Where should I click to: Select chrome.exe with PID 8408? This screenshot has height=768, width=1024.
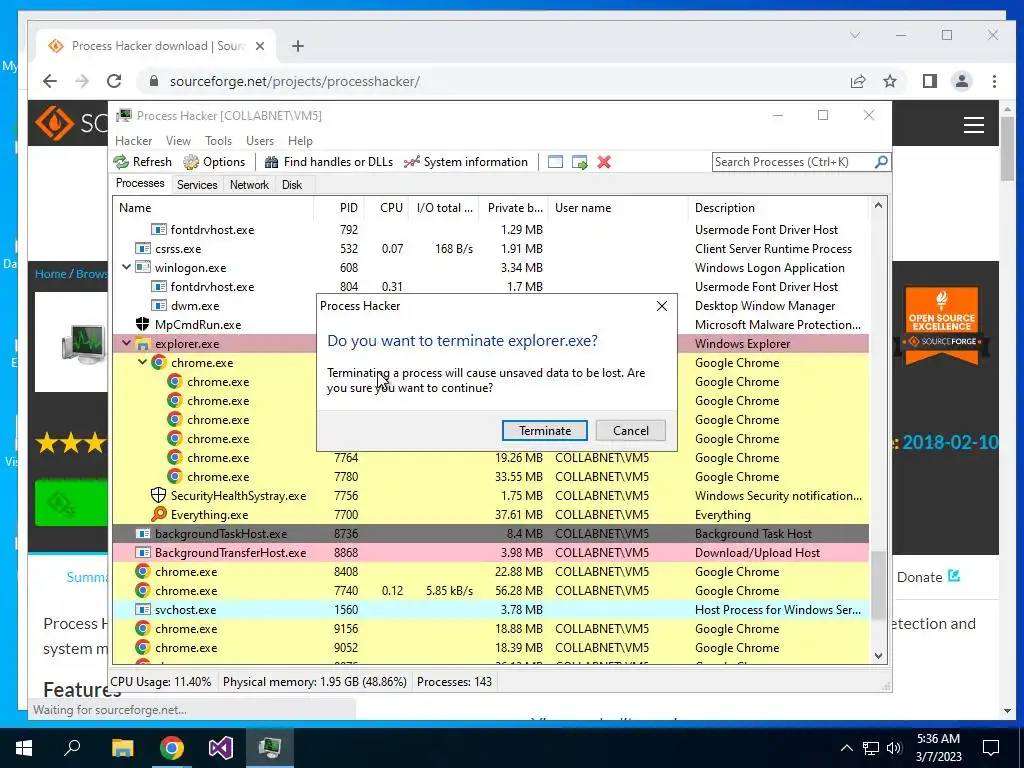coord(491,571)
